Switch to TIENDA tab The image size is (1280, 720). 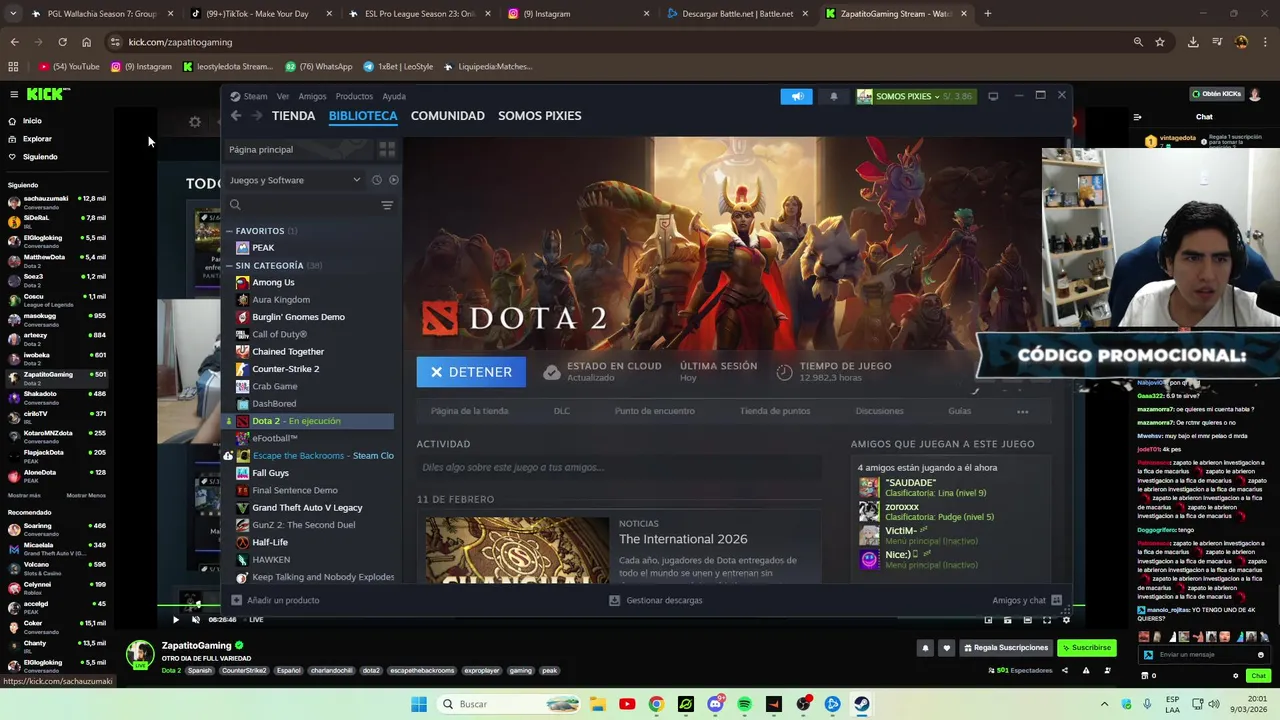(293, 116)
